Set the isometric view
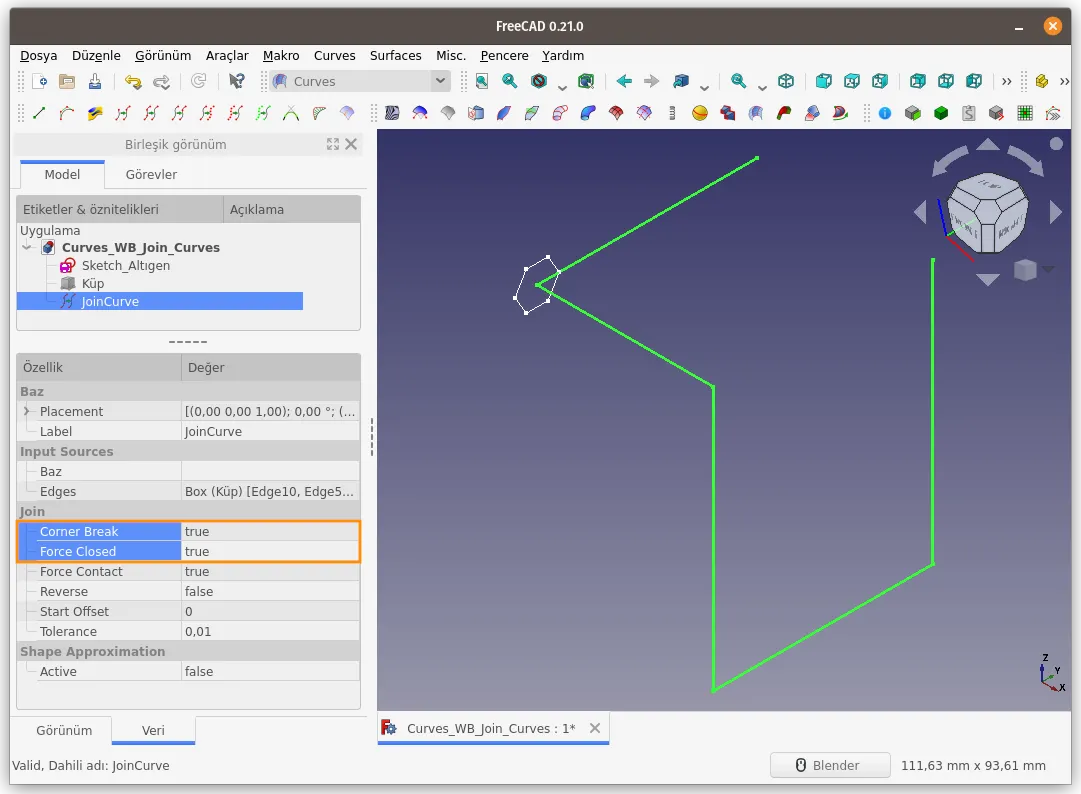 pyautogui.click(x=786, y=81)
